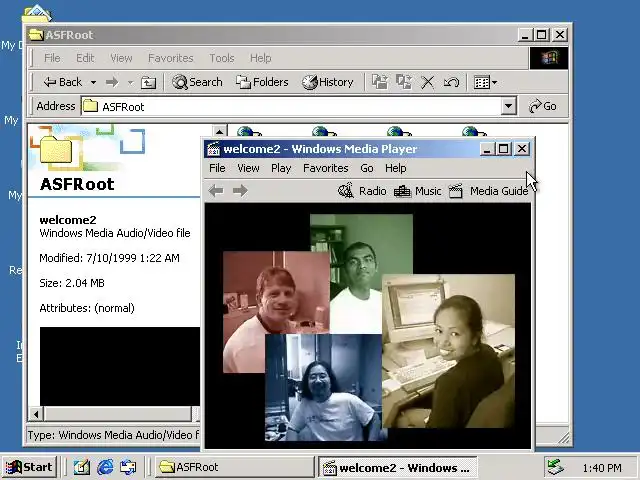Select the 'welcome2' file name text
Screen dimensions: 640x480
click(68, 220)
